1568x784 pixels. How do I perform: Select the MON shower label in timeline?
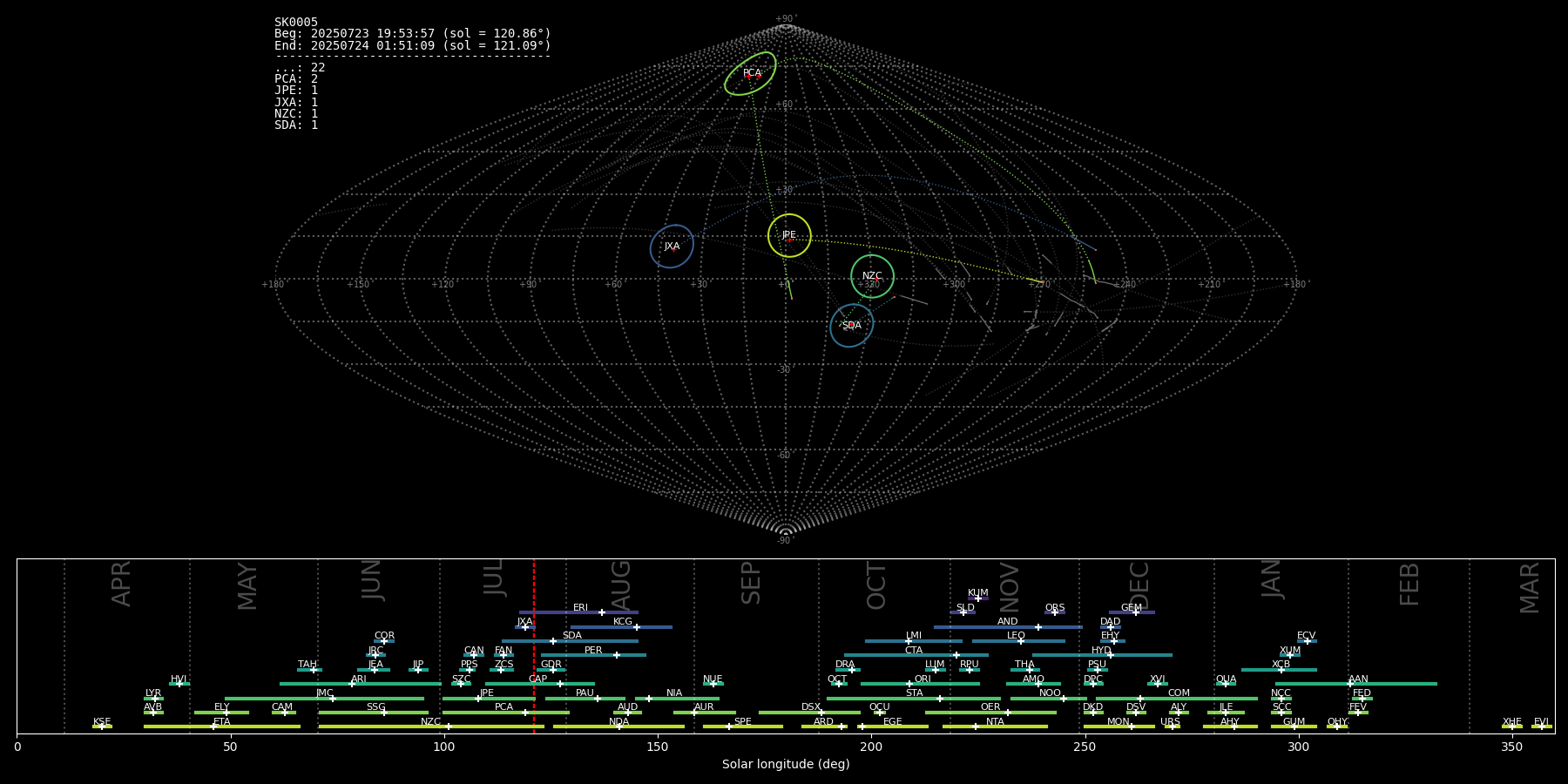click(1119, 722)
